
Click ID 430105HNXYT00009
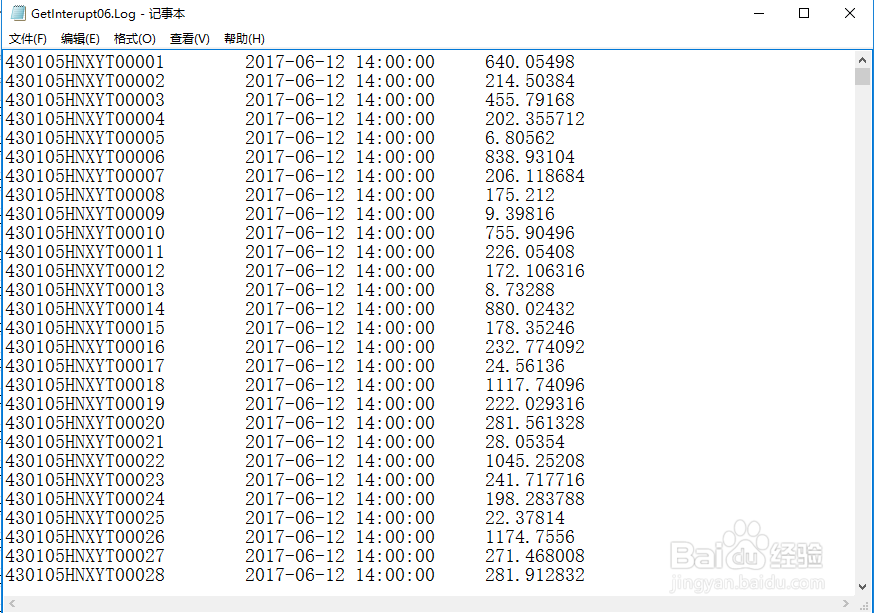[85, 214]
